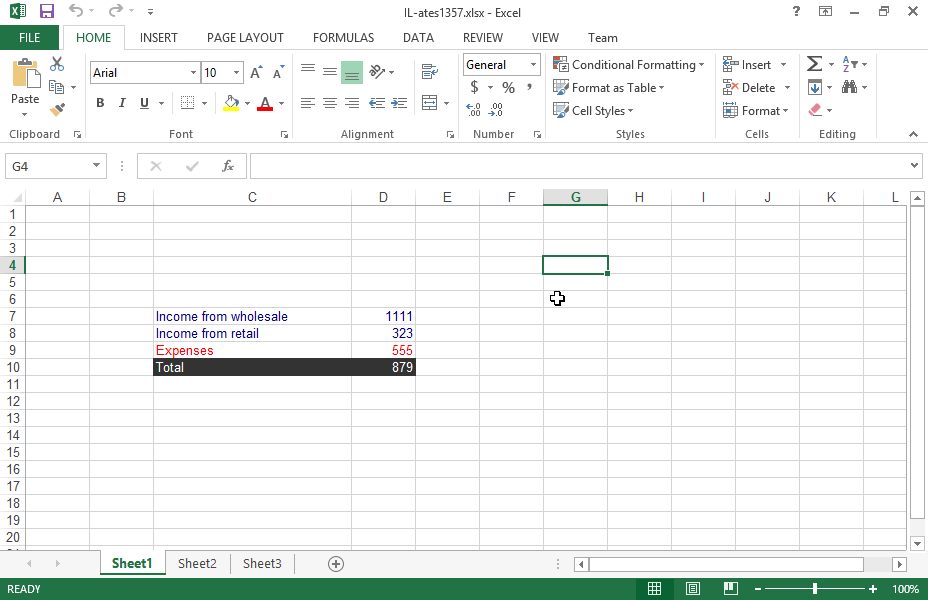Viewport: 928px width, 600px height.
Task: Click the Merge & Center icon
Action: (430, 103)
